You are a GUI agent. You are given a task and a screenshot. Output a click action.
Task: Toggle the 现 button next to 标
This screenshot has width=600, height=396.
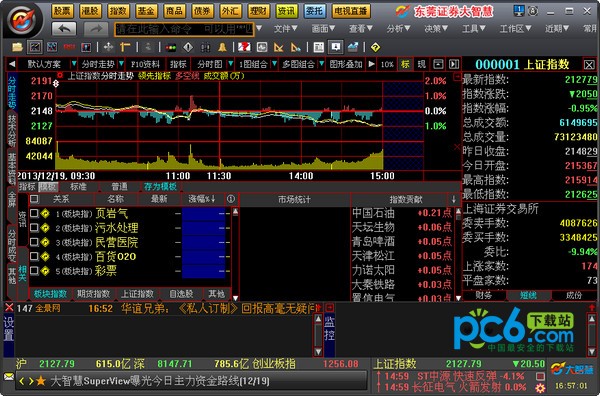click(x=422, y=64)
